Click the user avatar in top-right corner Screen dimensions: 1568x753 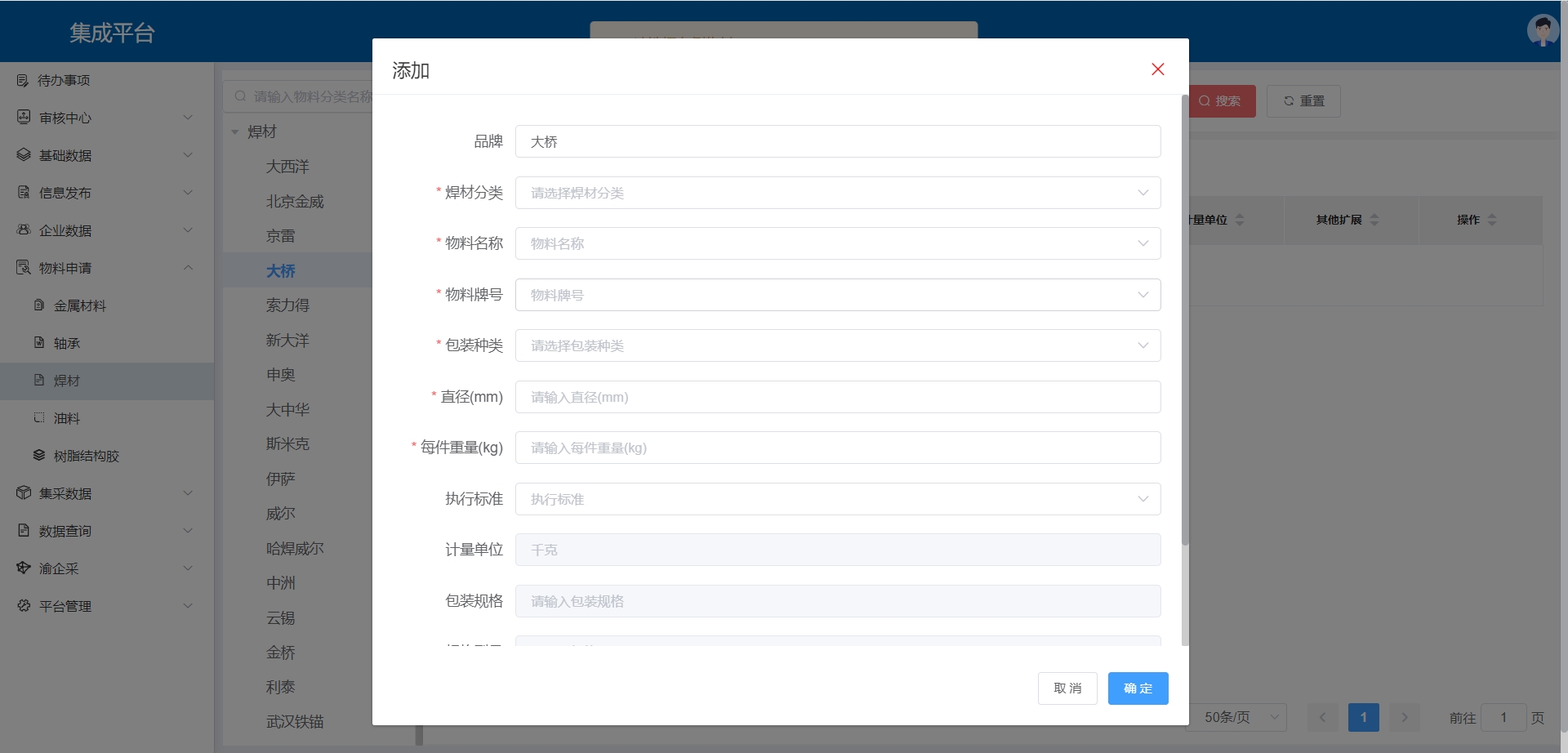coord(1542,31)
